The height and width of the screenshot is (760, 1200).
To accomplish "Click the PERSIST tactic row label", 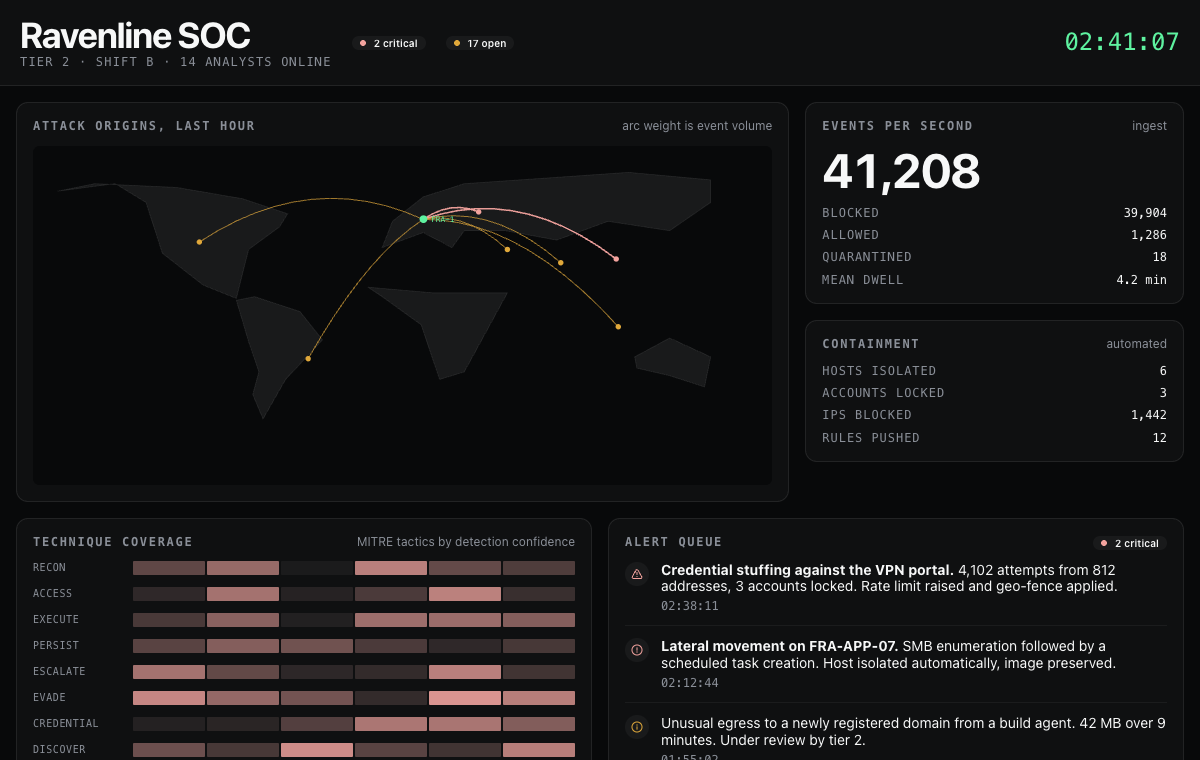I will tap(56, 646).
